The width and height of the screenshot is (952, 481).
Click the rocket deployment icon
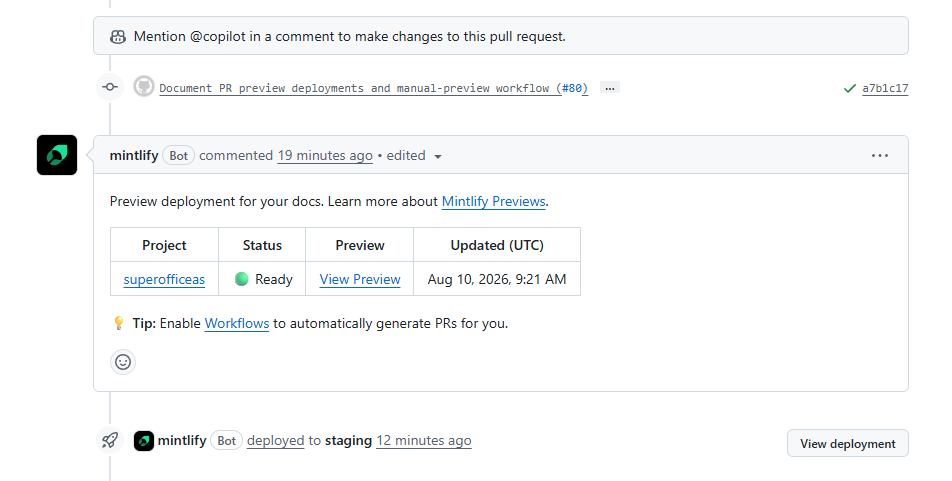click(110, 440)
